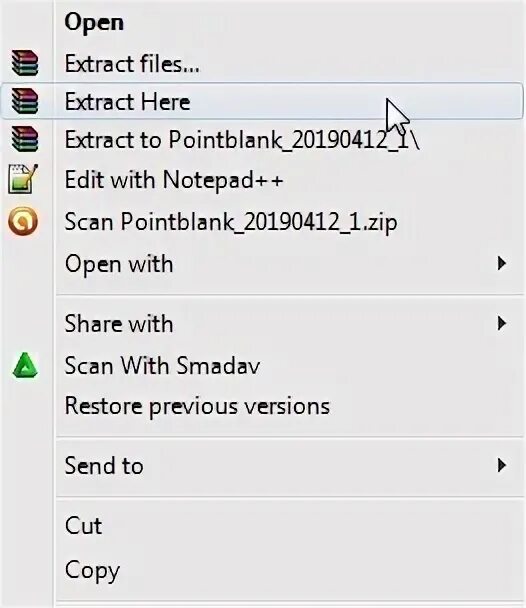
Task: Click the green Smadav triangle icon
Action: point(25,365)
